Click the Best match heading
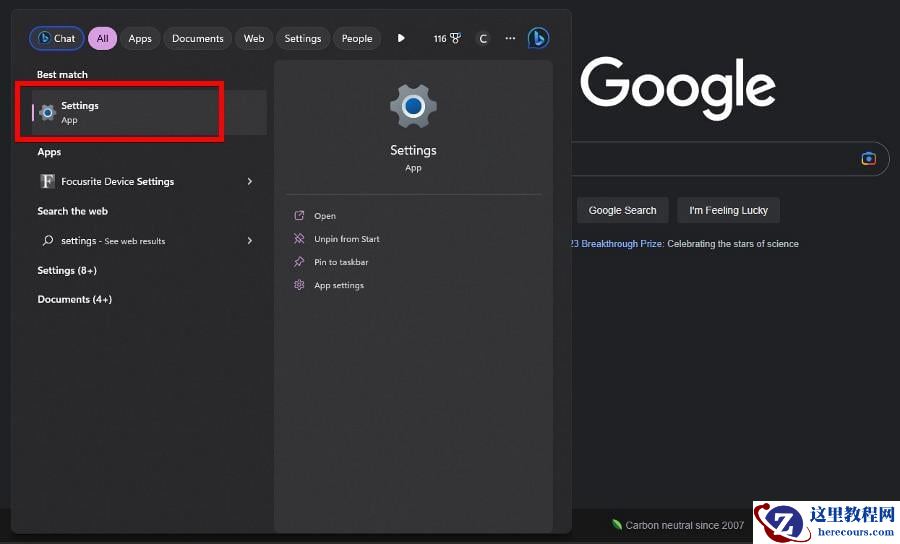 (x=62, y=75)
